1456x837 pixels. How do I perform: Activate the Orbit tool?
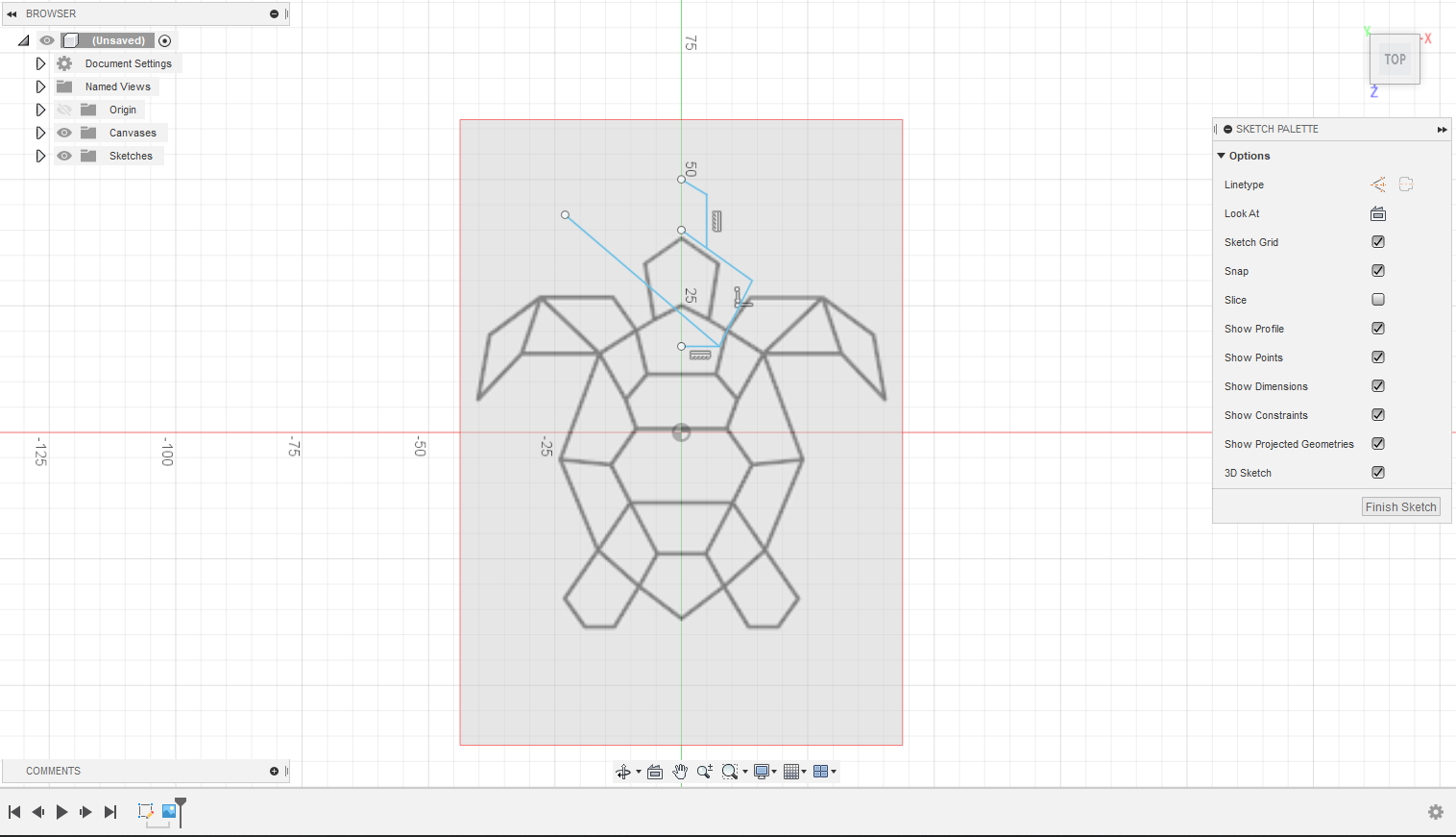[x=622, y=771]
